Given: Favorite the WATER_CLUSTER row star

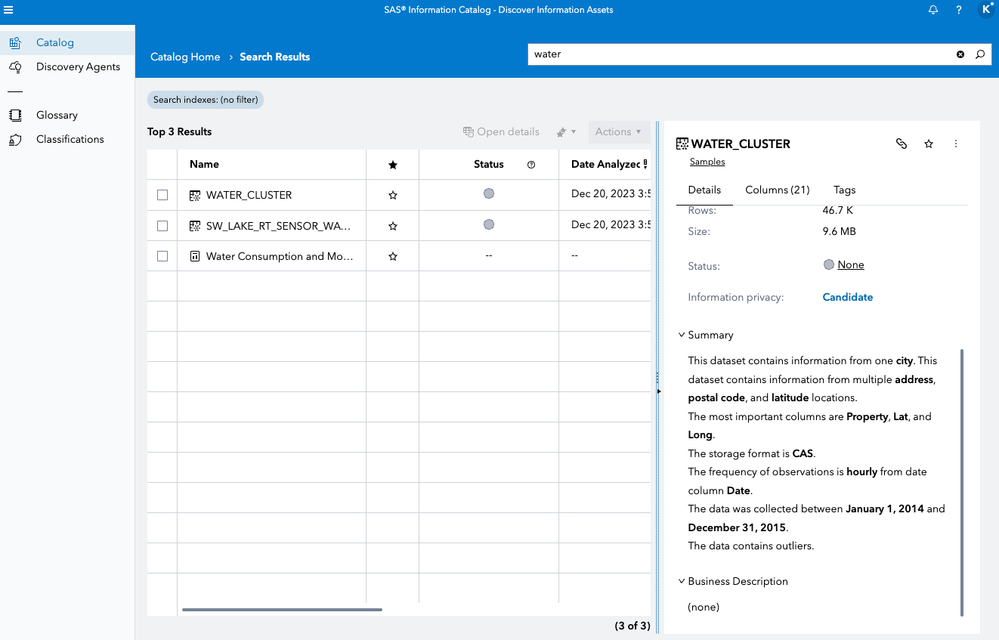Looking at the screenshot, I should tap(392, 196).
